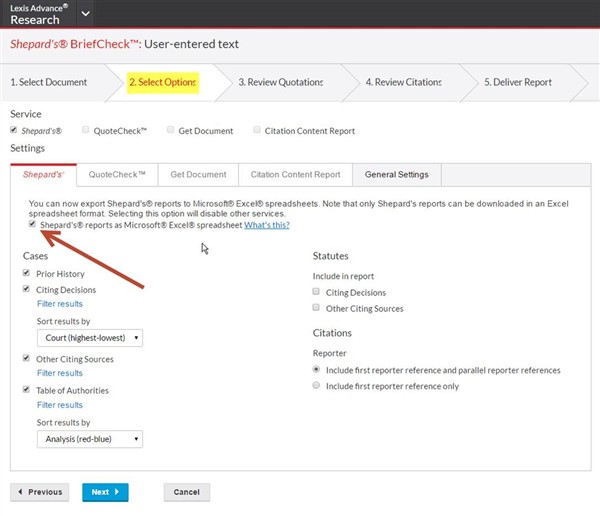
Task: Click the Shepard's BriefCheck page title
Action: 124,44
